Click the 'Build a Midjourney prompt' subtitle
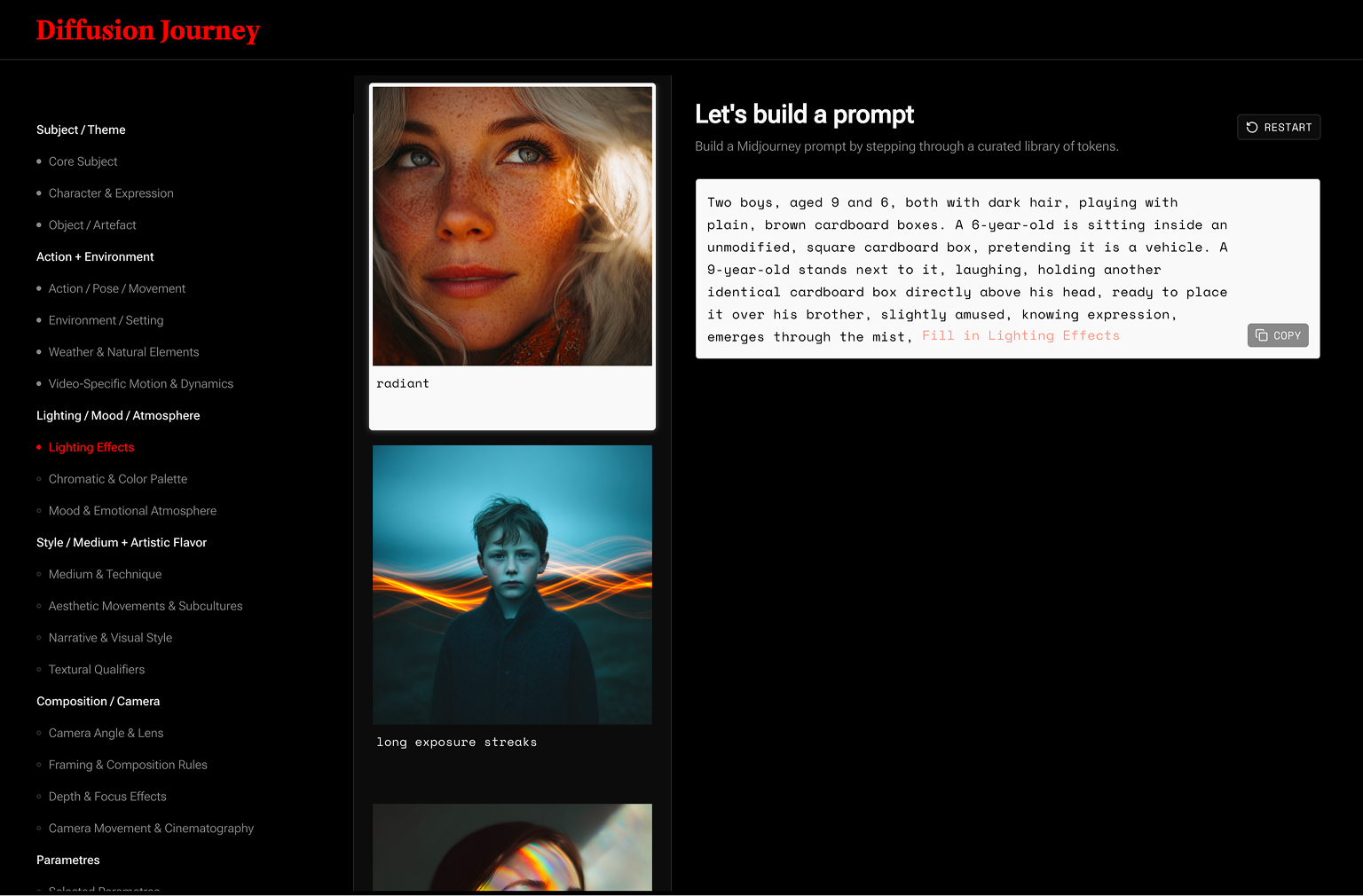Viewport: 1363px width, 896px height. [907, 146]
